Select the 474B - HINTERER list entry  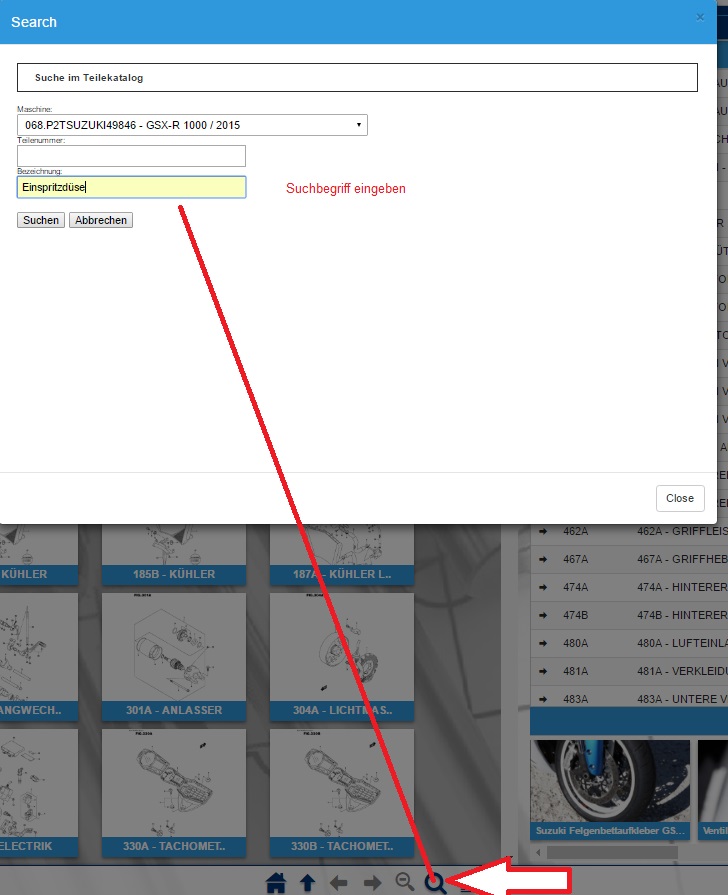pos(682,615)
